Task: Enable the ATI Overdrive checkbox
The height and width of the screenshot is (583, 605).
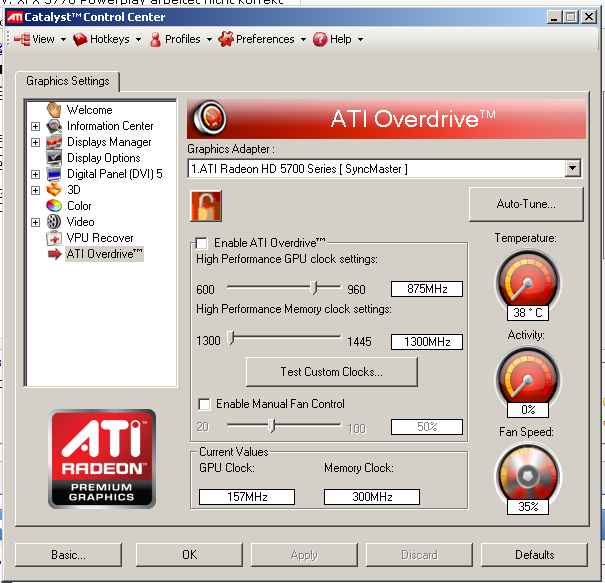Action: 201,243
